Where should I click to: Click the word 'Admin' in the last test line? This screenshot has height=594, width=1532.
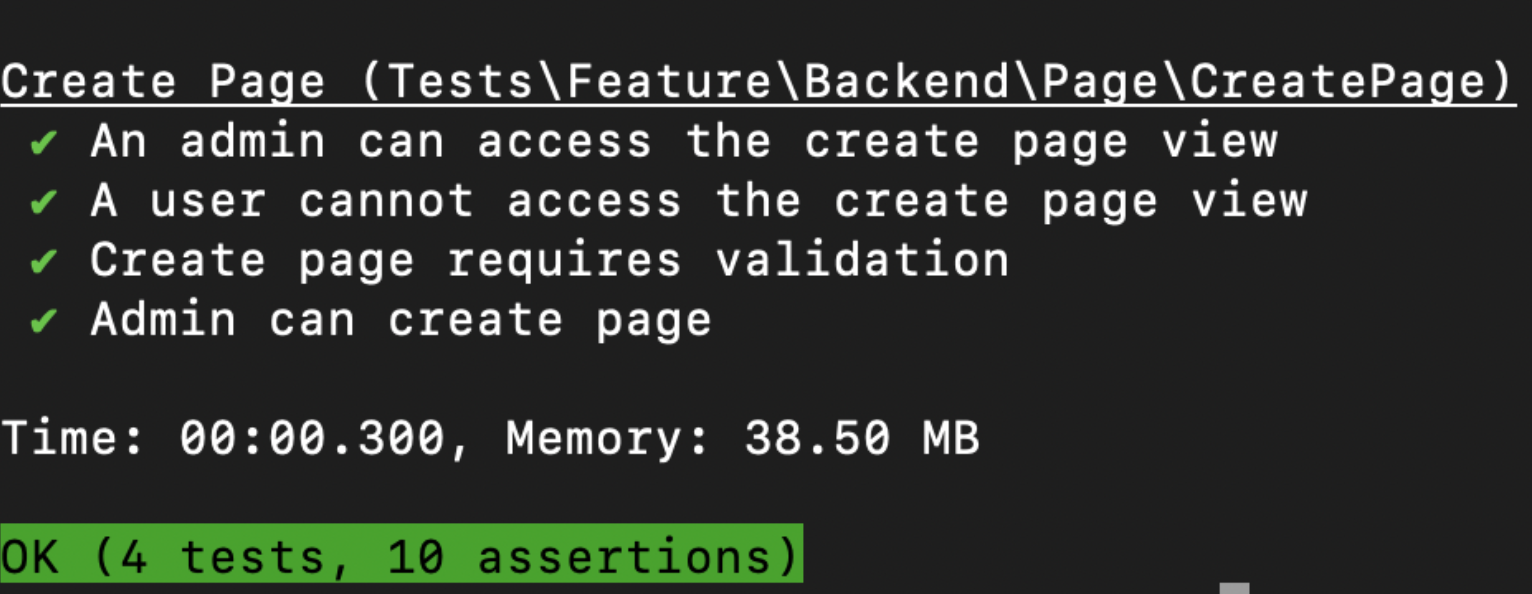[x=163, y=319]
